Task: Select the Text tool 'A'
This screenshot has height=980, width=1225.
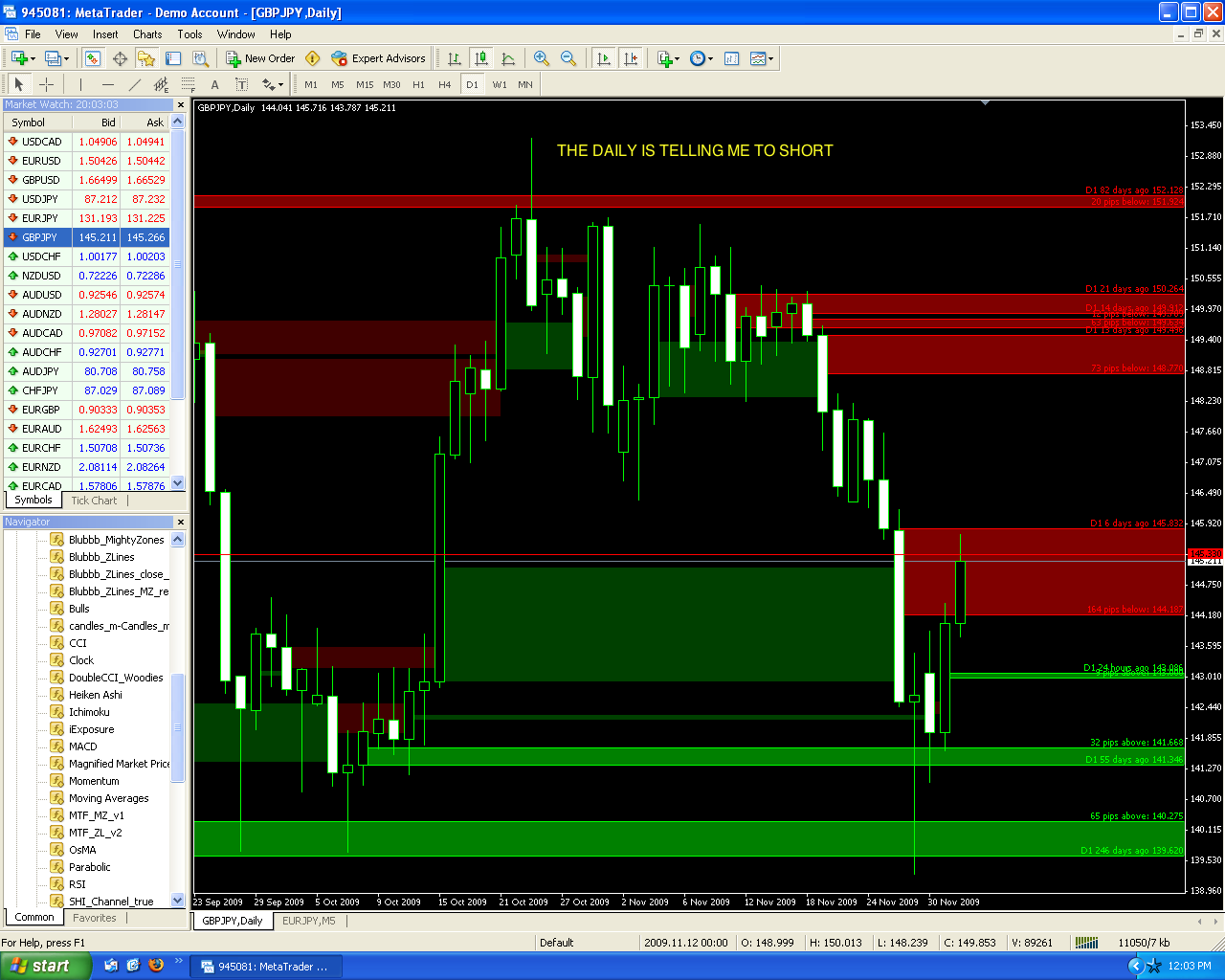Action: 214,84
